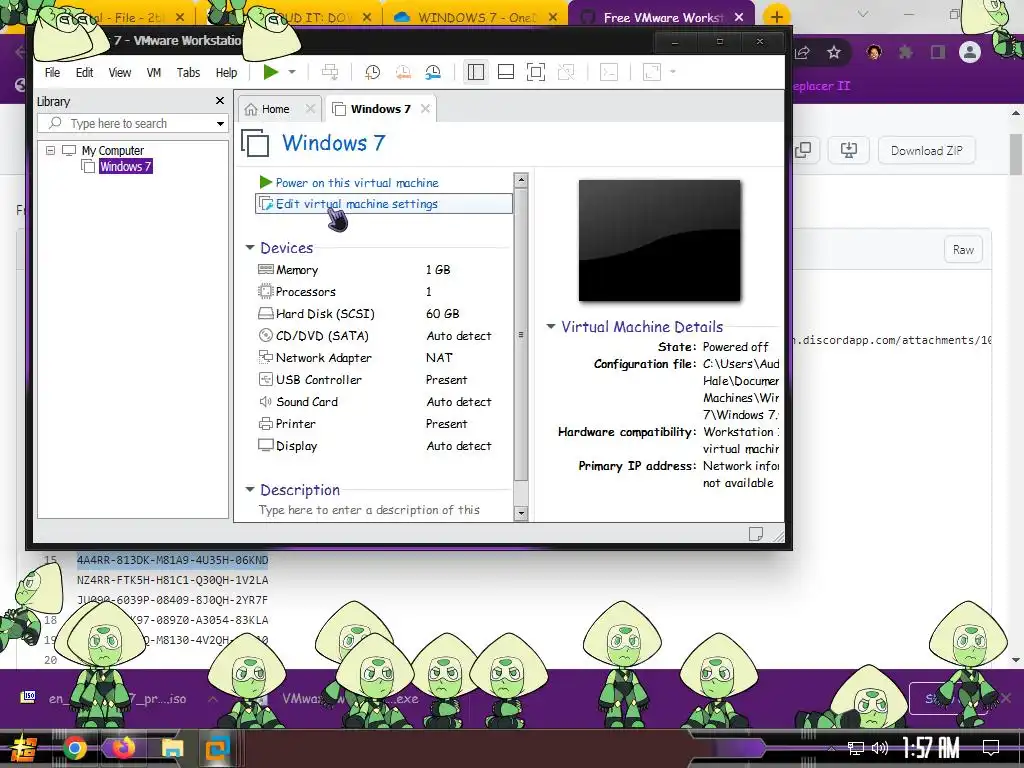Open the Help menu
The image size is (1024, 768).
(226, 72)
